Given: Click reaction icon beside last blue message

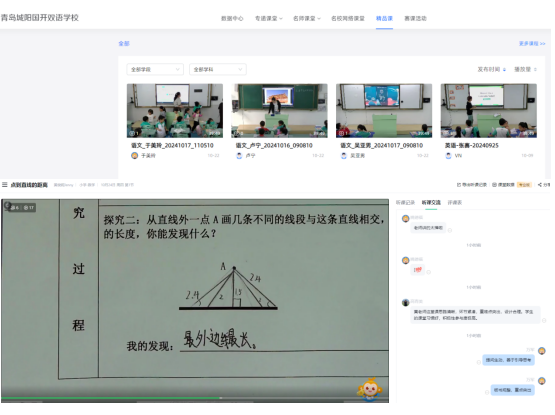Looking at the screenshot, I should tap(487, 392).
